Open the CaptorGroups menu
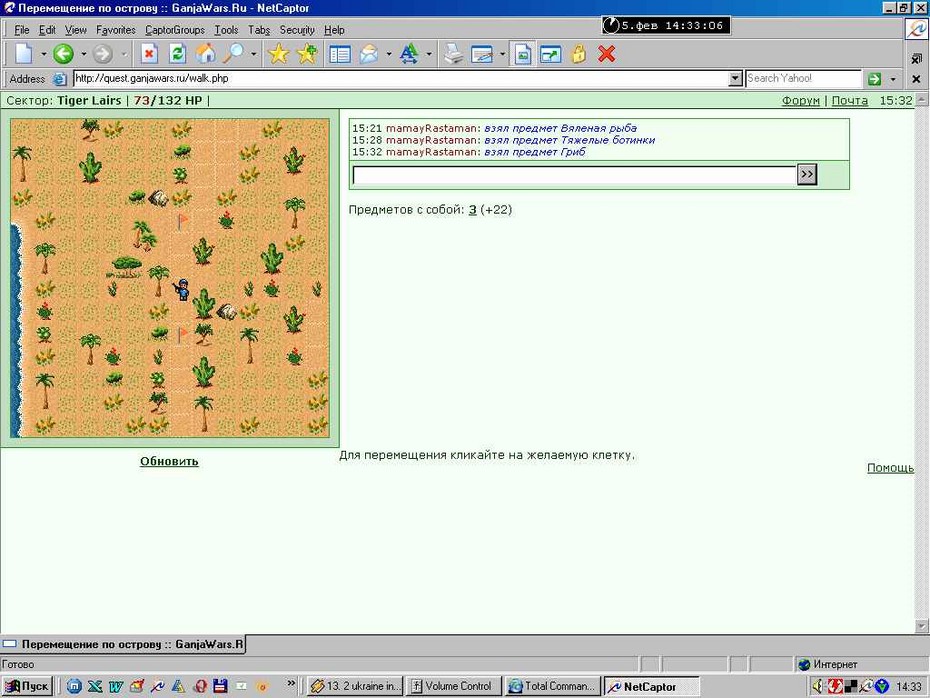The image size is (930, 698). coord(174,30)
